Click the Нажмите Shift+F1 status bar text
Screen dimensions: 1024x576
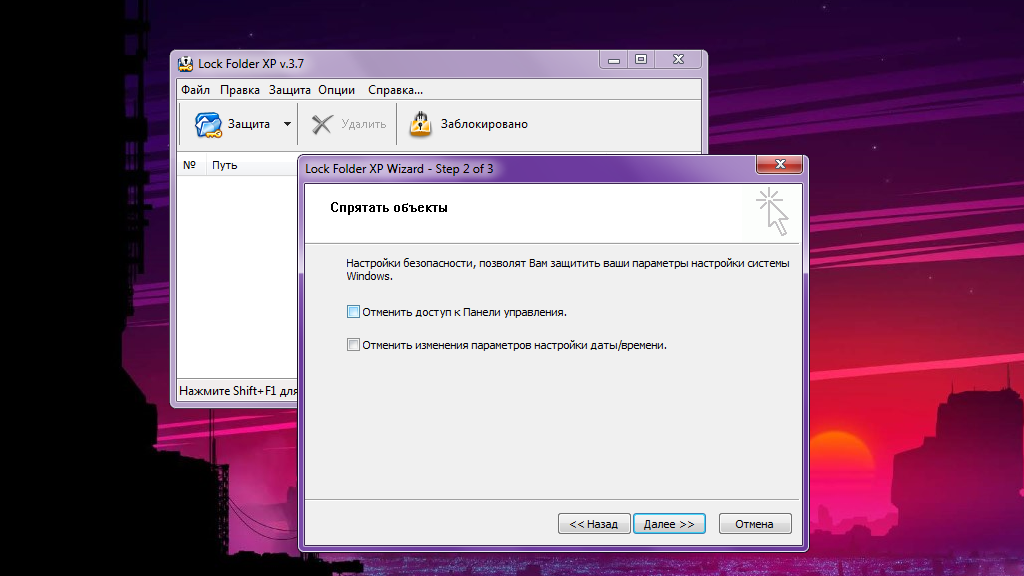pyautogui.click(x=238, y=391)
